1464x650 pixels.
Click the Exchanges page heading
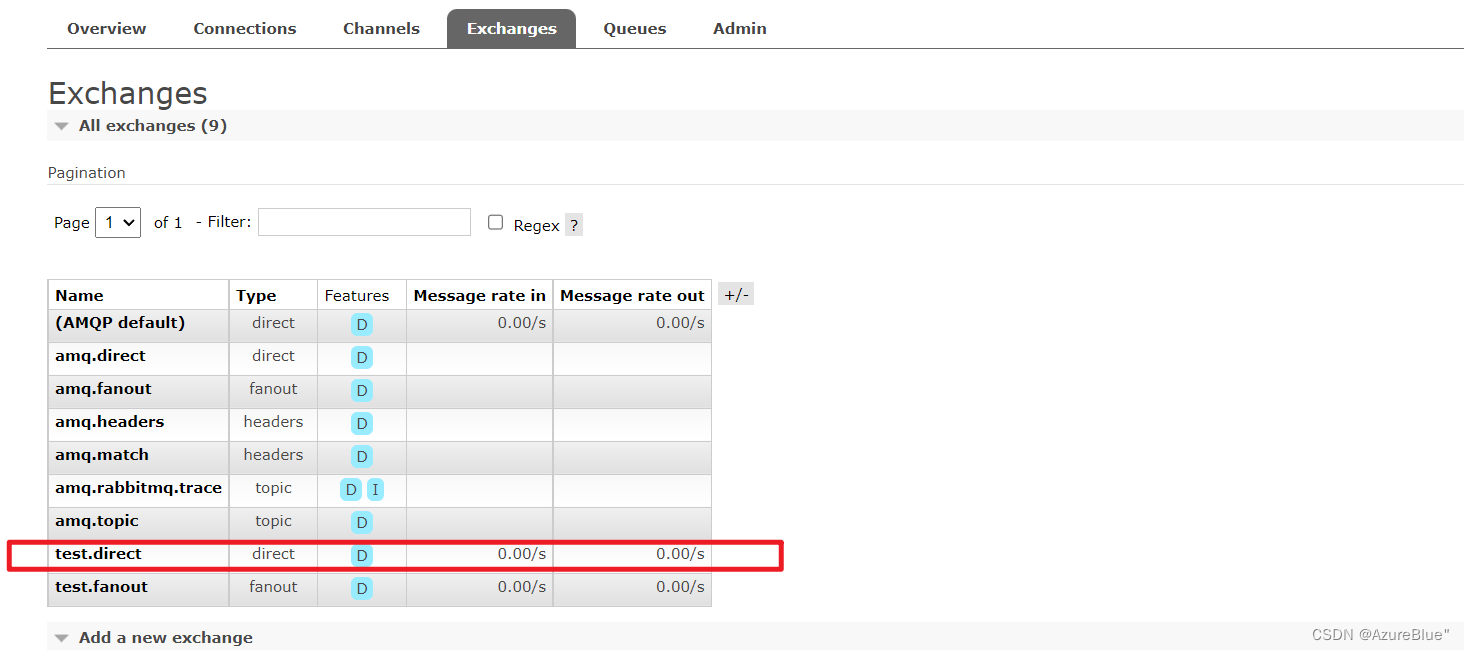(x=128, y=93)
